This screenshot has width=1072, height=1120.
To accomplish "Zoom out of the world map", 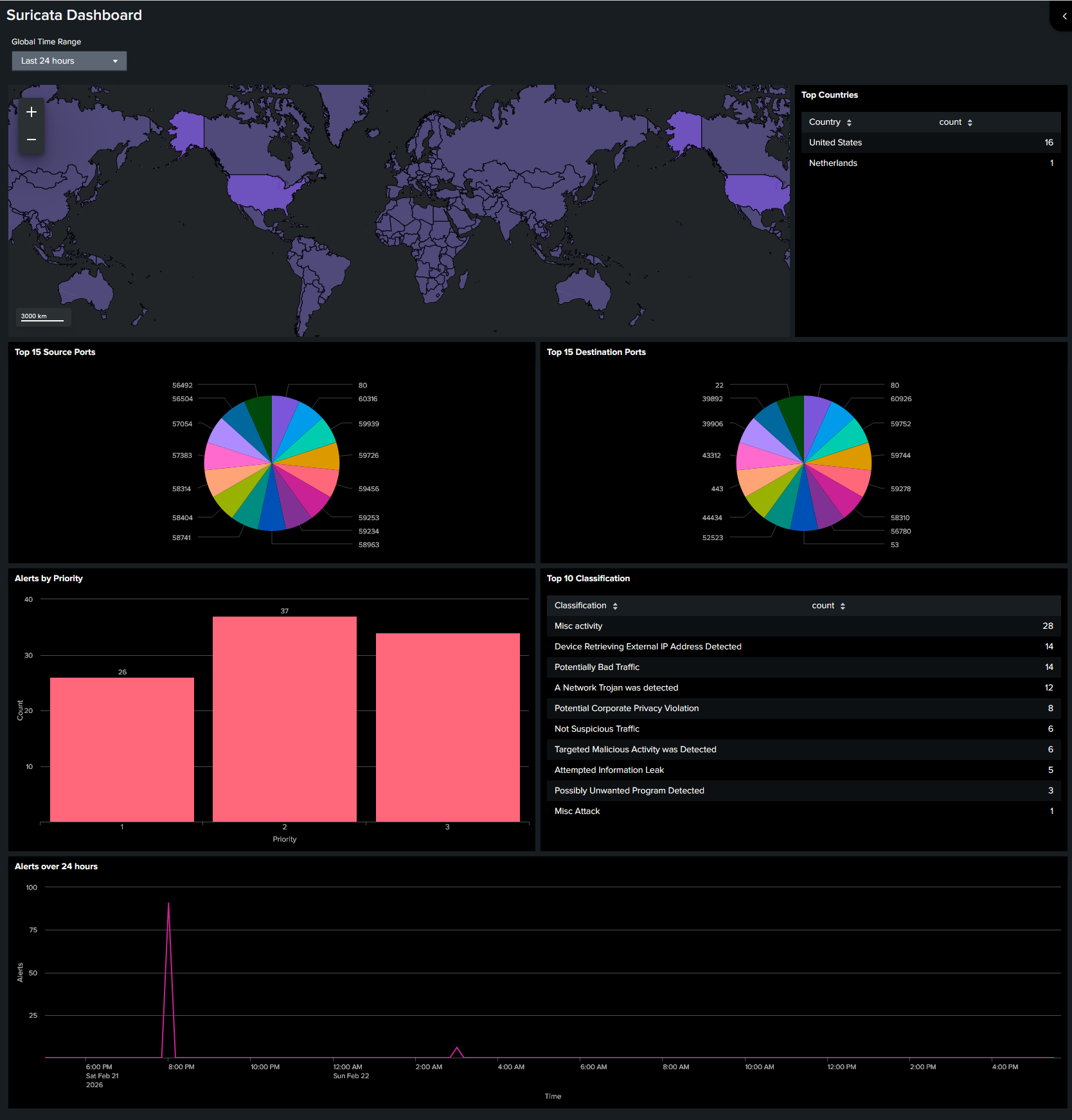I will [x=31, y=140].
